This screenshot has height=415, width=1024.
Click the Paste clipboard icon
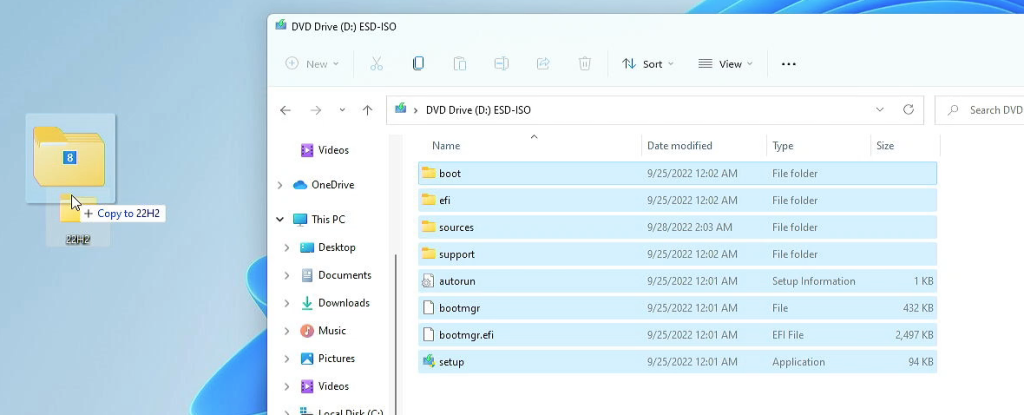[x=460, y=63]
